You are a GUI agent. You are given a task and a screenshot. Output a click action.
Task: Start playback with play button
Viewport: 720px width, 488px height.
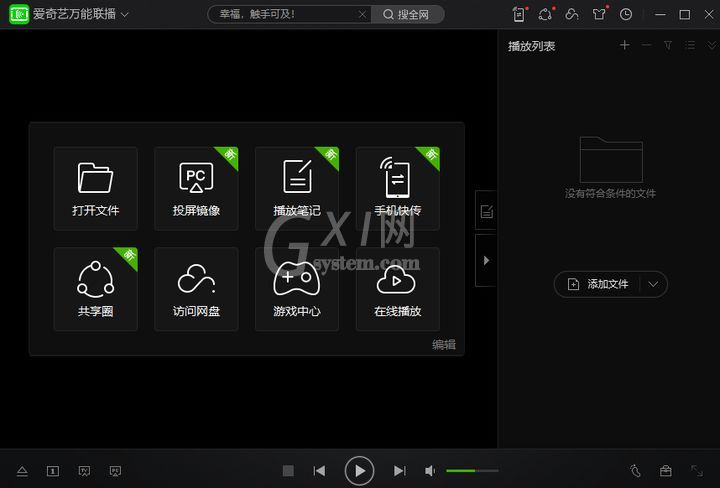[359, 471]
